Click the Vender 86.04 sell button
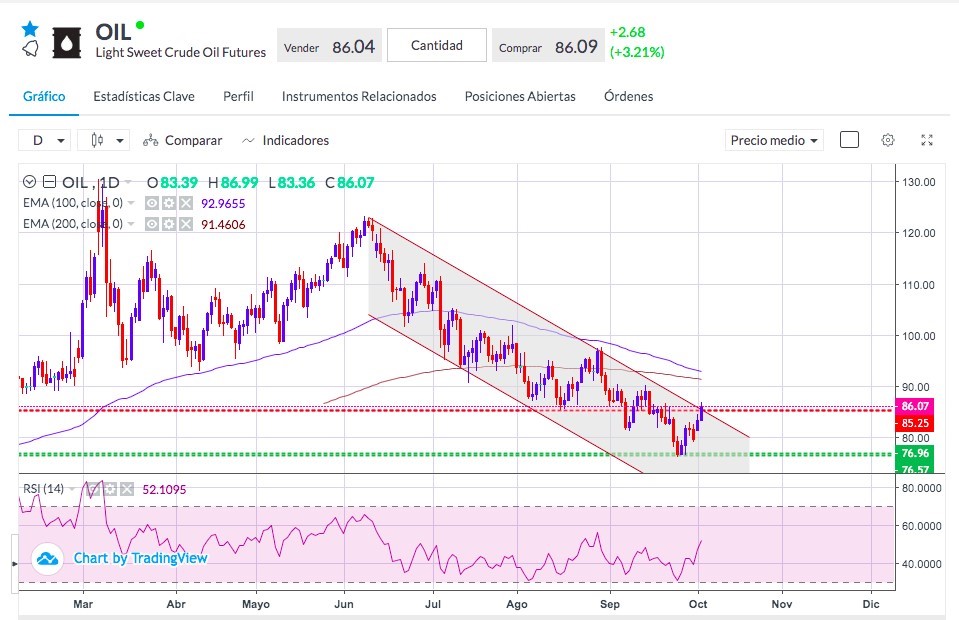This screenshot has width=959, height=620. 330,45
